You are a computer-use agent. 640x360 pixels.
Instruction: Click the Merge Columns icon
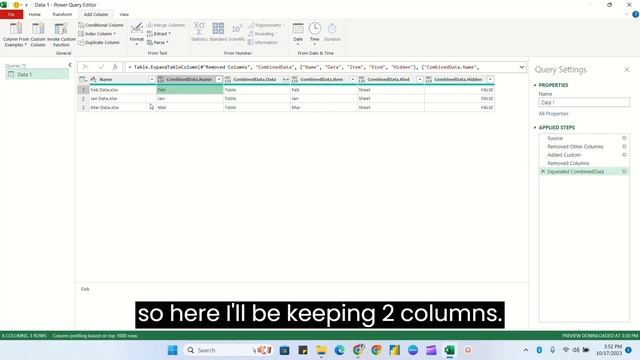coord(149,25)
